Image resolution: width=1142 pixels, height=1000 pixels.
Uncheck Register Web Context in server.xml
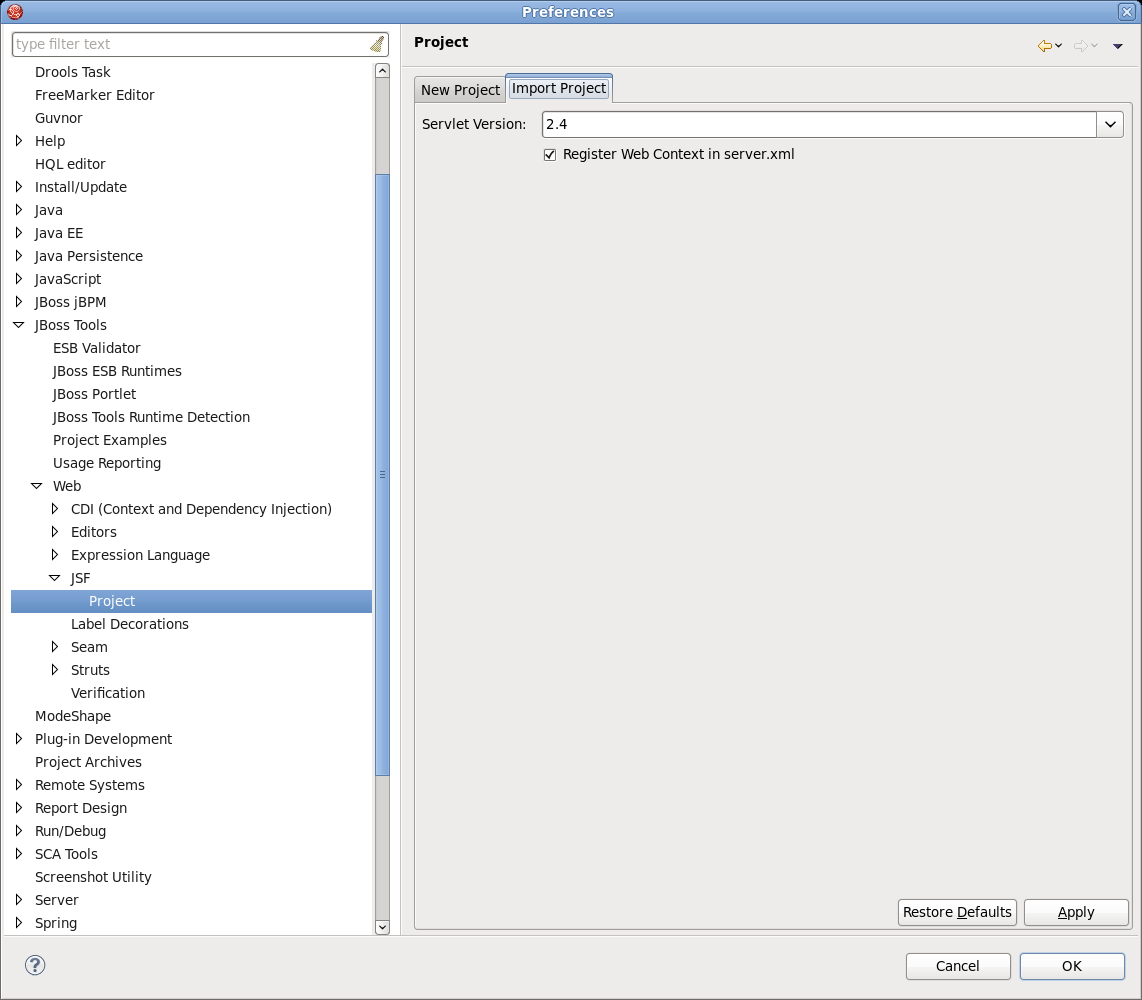pyautogui.click(x=550, y=154)
